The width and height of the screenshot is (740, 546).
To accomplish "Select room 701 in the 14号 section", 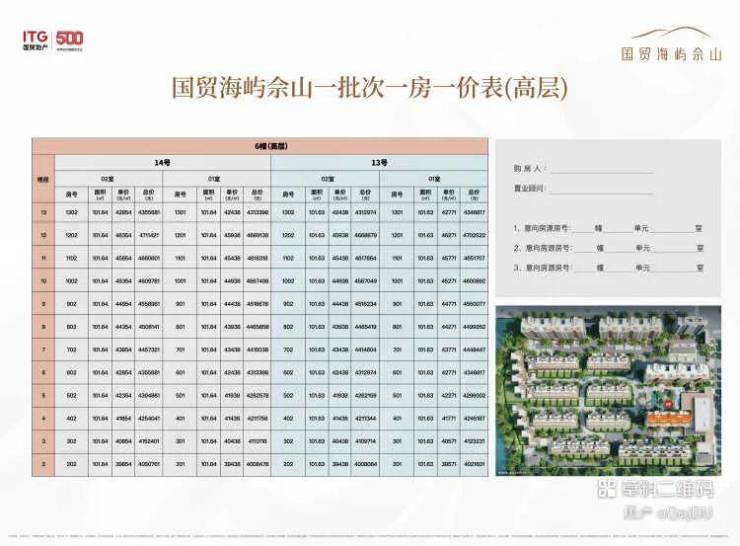I will pos(180,350).
